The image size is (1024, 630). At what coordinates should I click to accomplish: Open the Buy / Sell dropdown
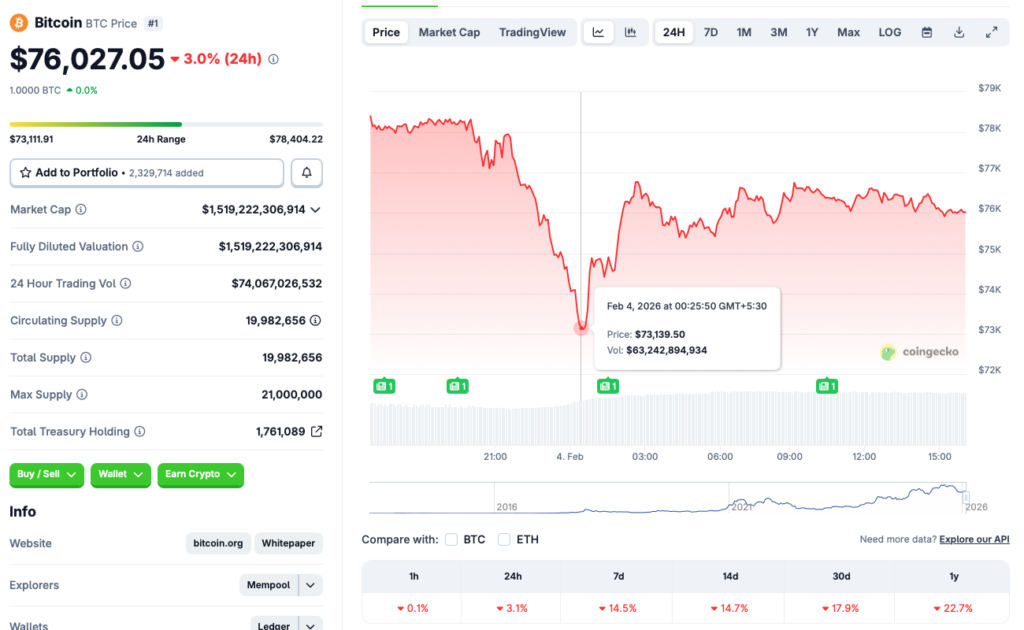[46, 475]
